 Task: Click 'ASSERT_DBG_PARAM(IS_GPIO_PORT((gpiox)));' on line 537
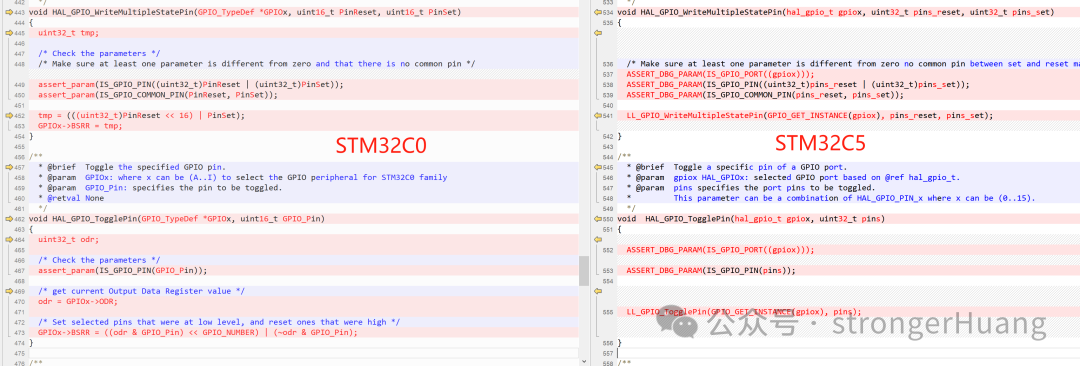pos(720,74)
